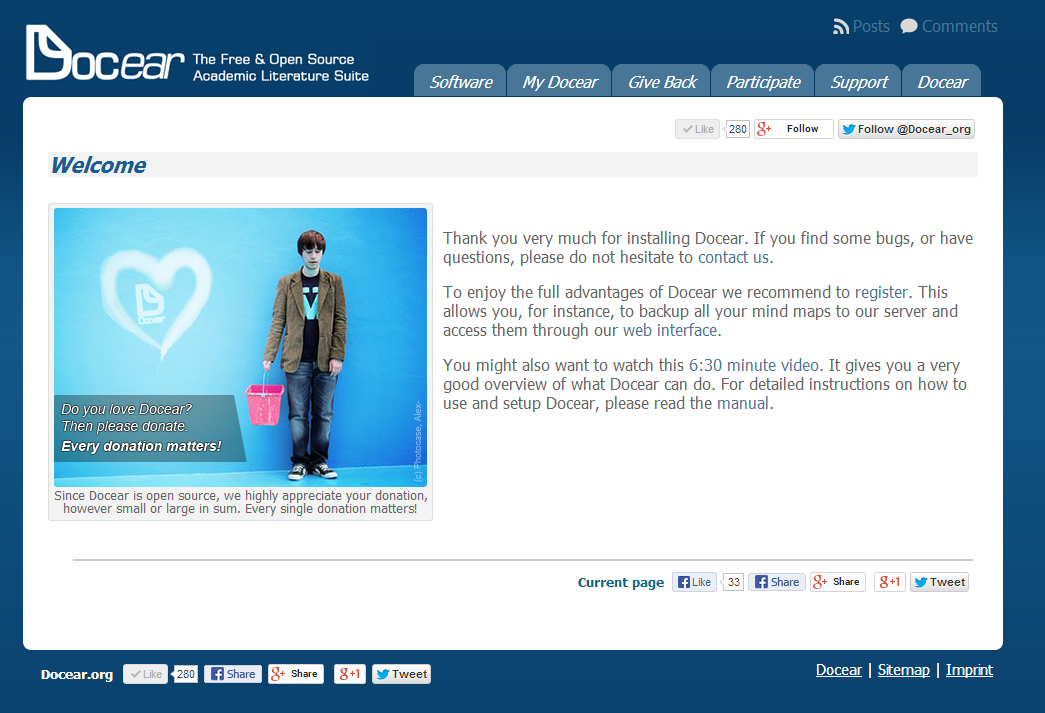The image size is (1045, 713).
Task: Click footer Google +1 button
Action: pos(349,674)
